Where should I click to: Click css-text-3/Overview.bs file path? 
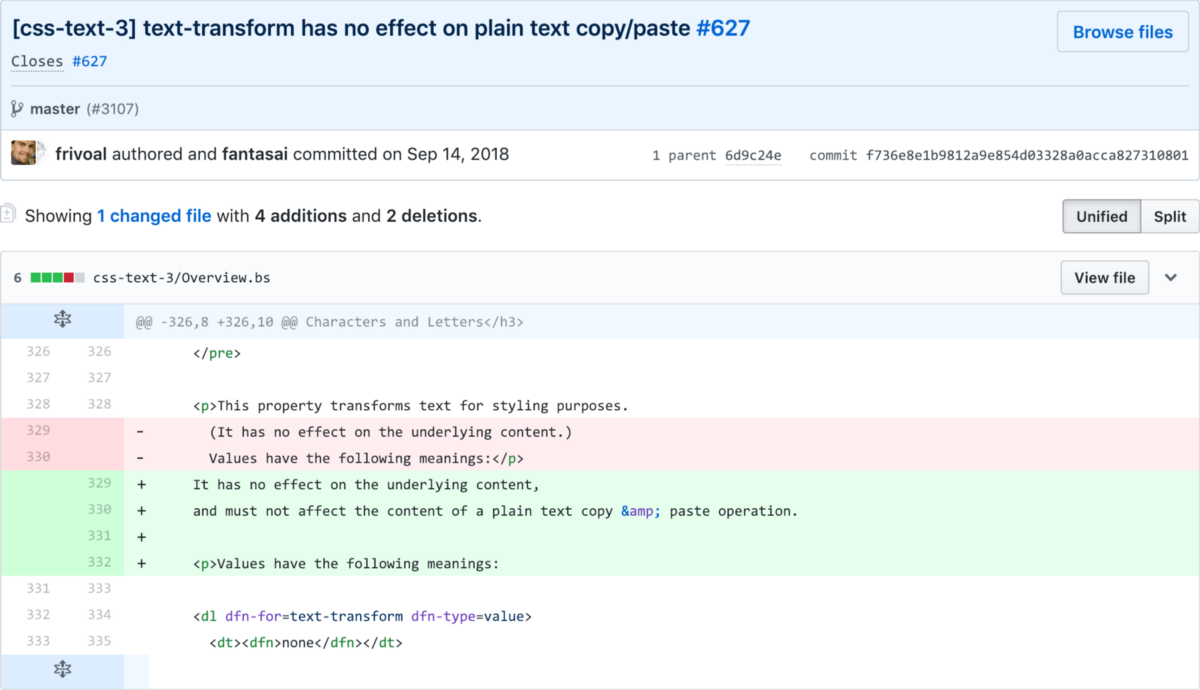[181, 277]
